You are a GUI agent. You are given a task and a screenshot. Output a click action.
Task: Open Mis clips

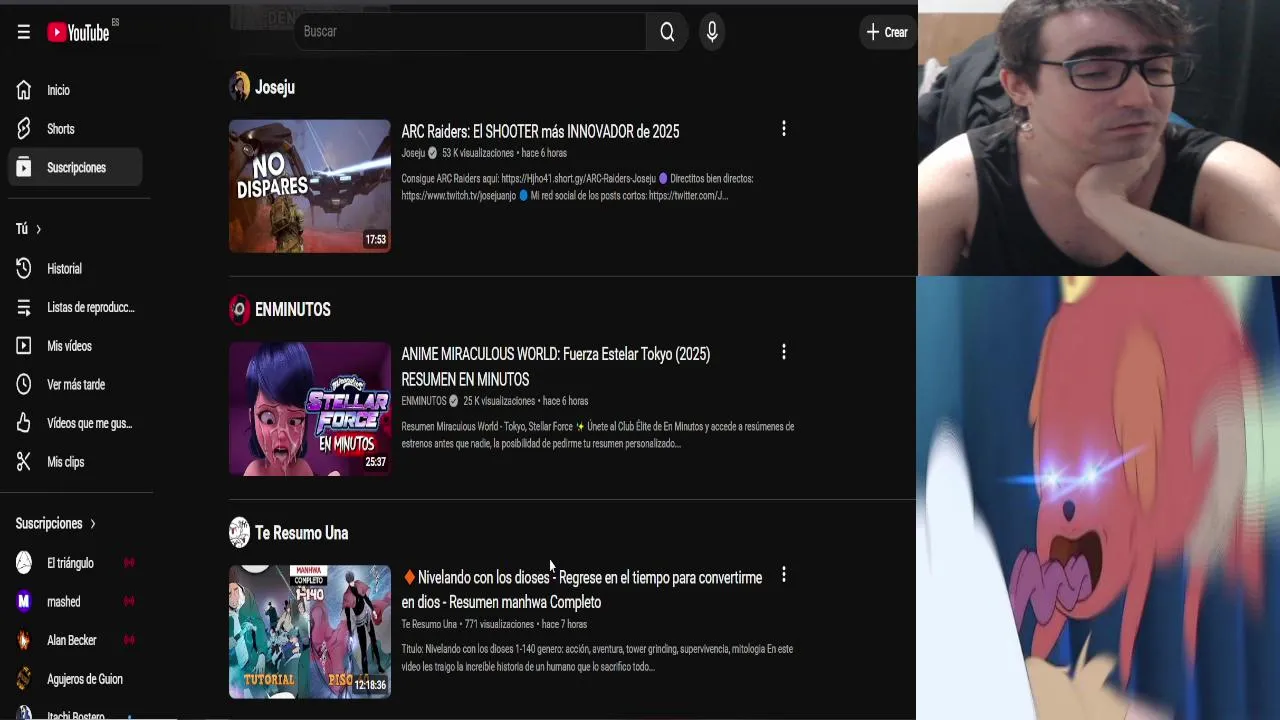(x=76, y=462)
